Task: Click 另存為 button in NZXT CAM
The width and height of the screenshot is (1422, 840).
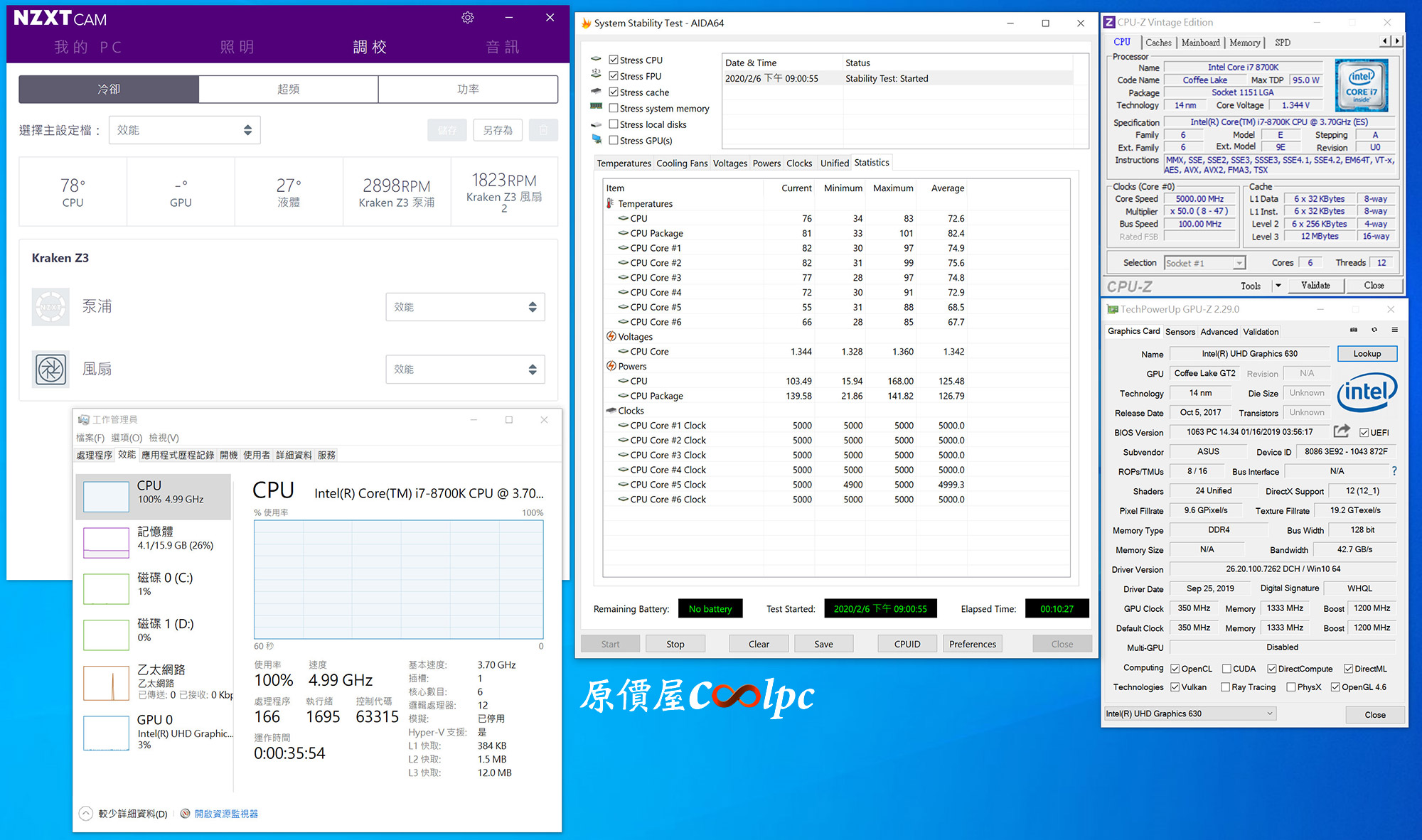Action: 498,130
